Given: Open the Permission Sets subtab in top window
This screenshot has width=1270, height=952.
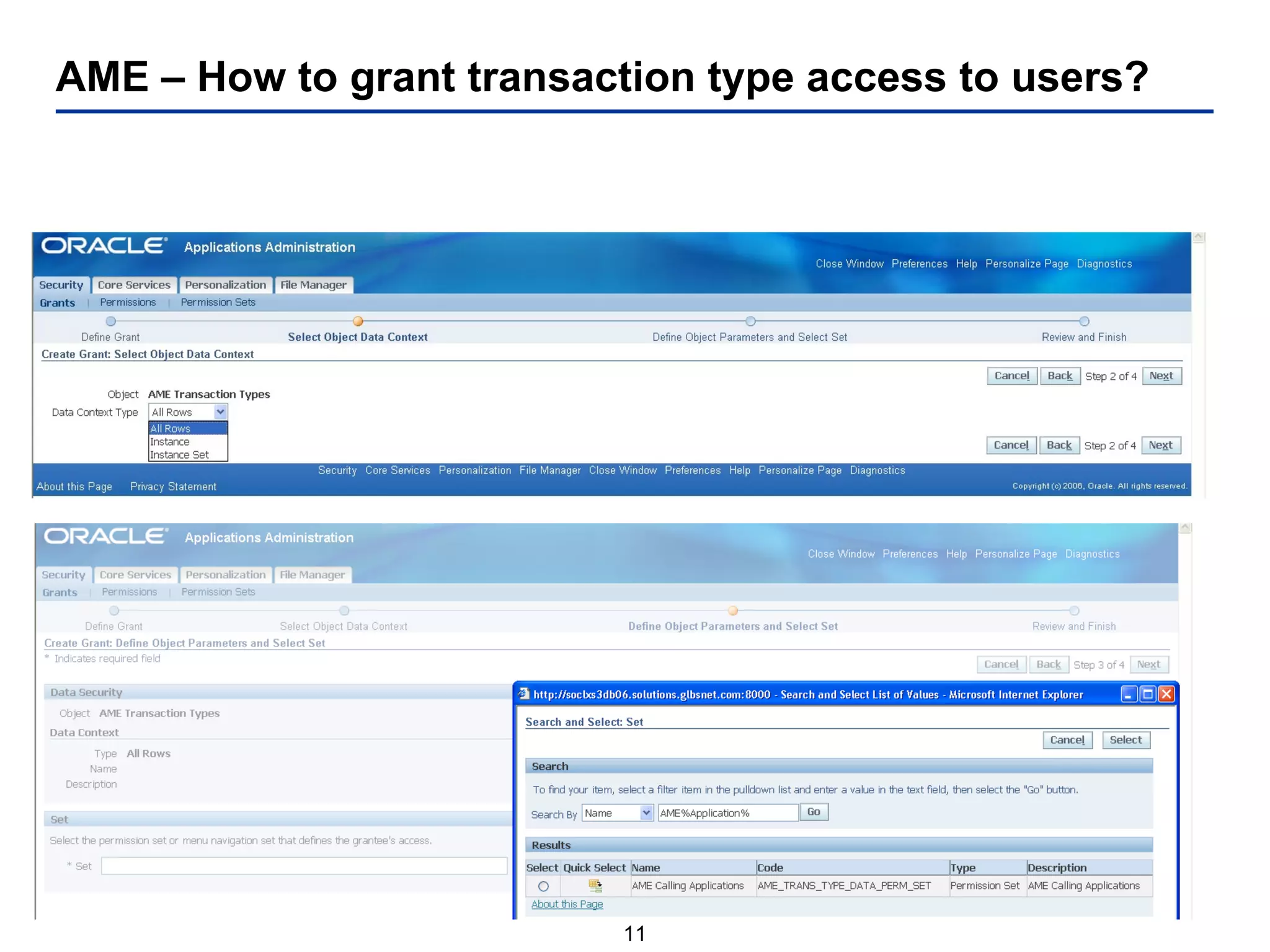Looking at the screenshot, I should pos(218,302).
